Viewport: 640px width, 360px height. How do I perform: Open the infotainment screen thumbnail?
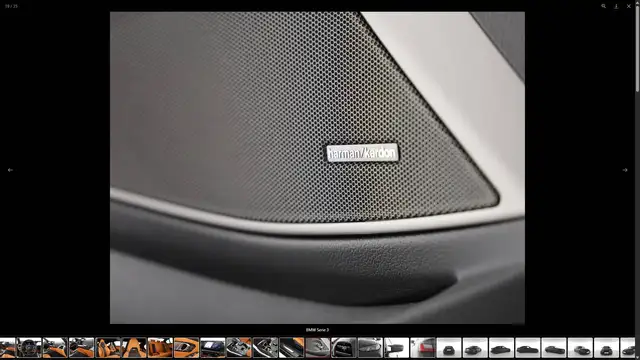(x=213, y=348)
